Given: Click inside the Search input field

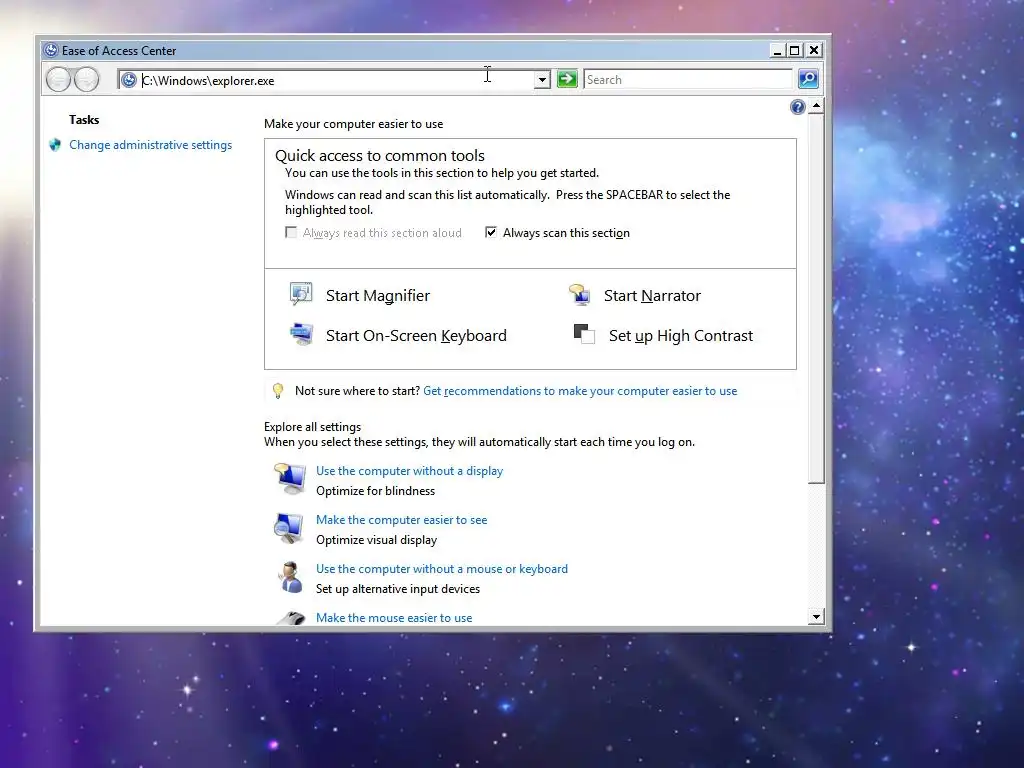Looking at the screenshot, I should tap(688, 80).
